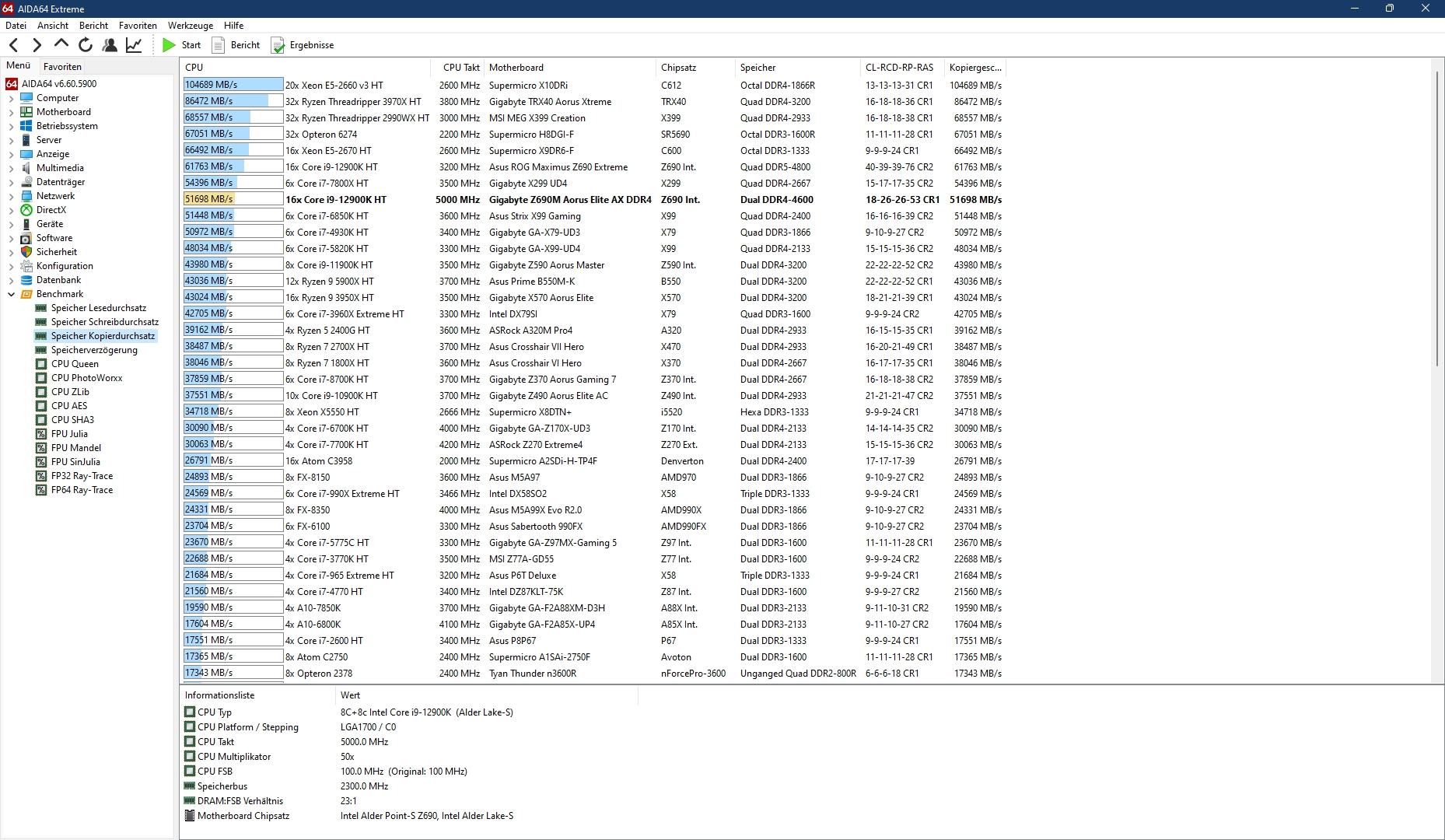
Task: Expand the Anzeige tree node
Action: pyautogui.click(x=11, y=154)
